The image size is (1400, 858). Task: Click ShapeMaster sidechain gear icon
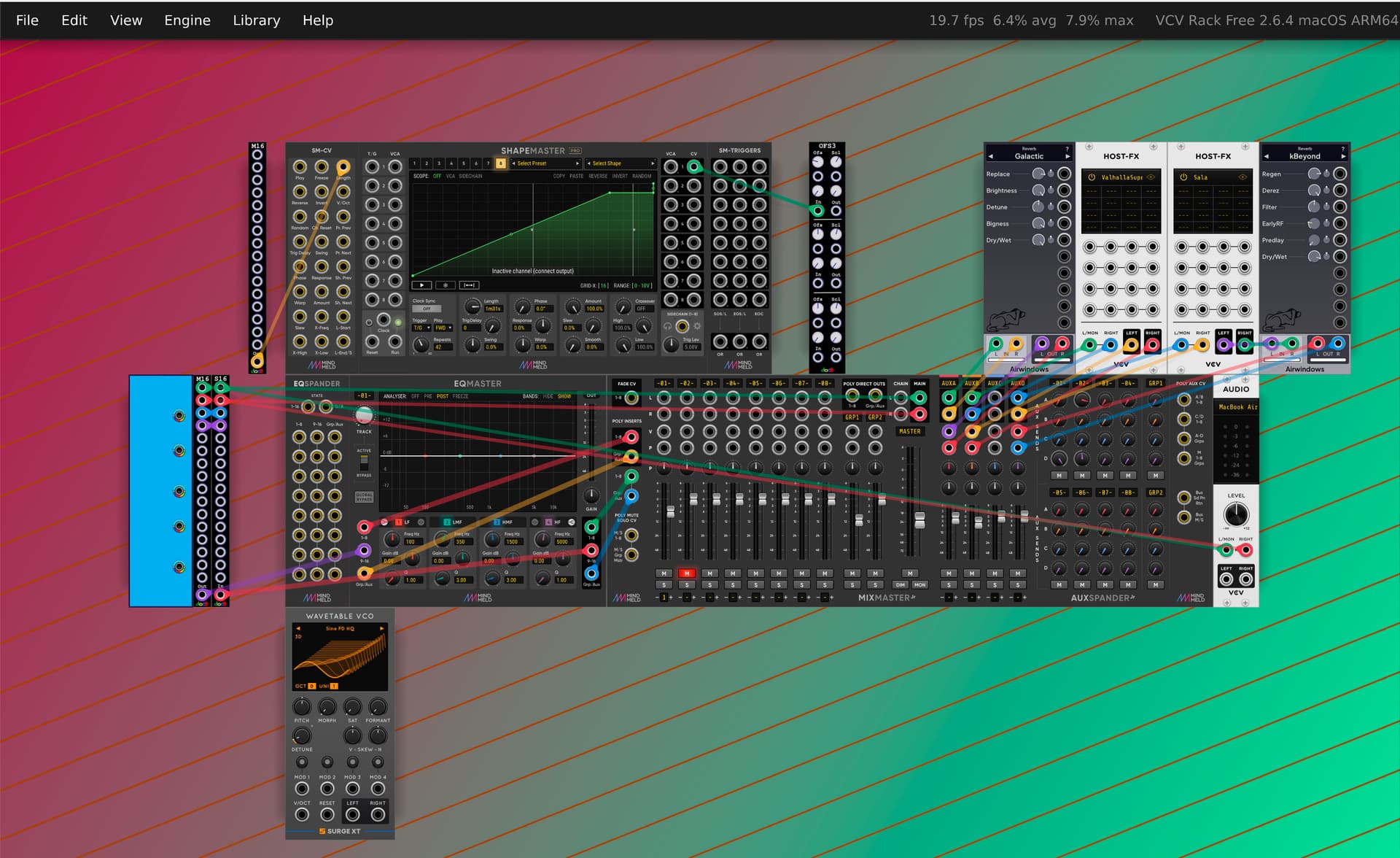tap(697, 326)
